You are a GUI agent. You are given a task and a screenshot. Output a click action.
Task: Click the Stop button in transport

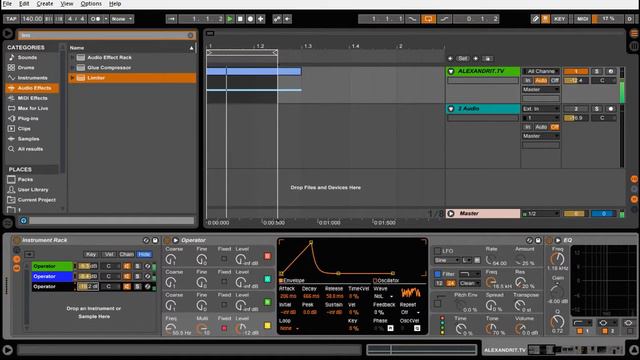(240, 19)
